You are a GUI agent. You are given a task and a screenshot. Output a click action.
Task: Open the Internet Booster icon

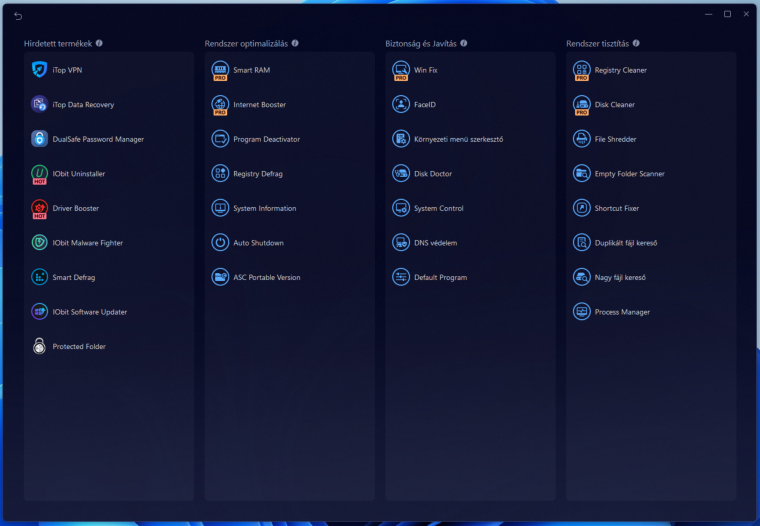(x=220, y=105)
